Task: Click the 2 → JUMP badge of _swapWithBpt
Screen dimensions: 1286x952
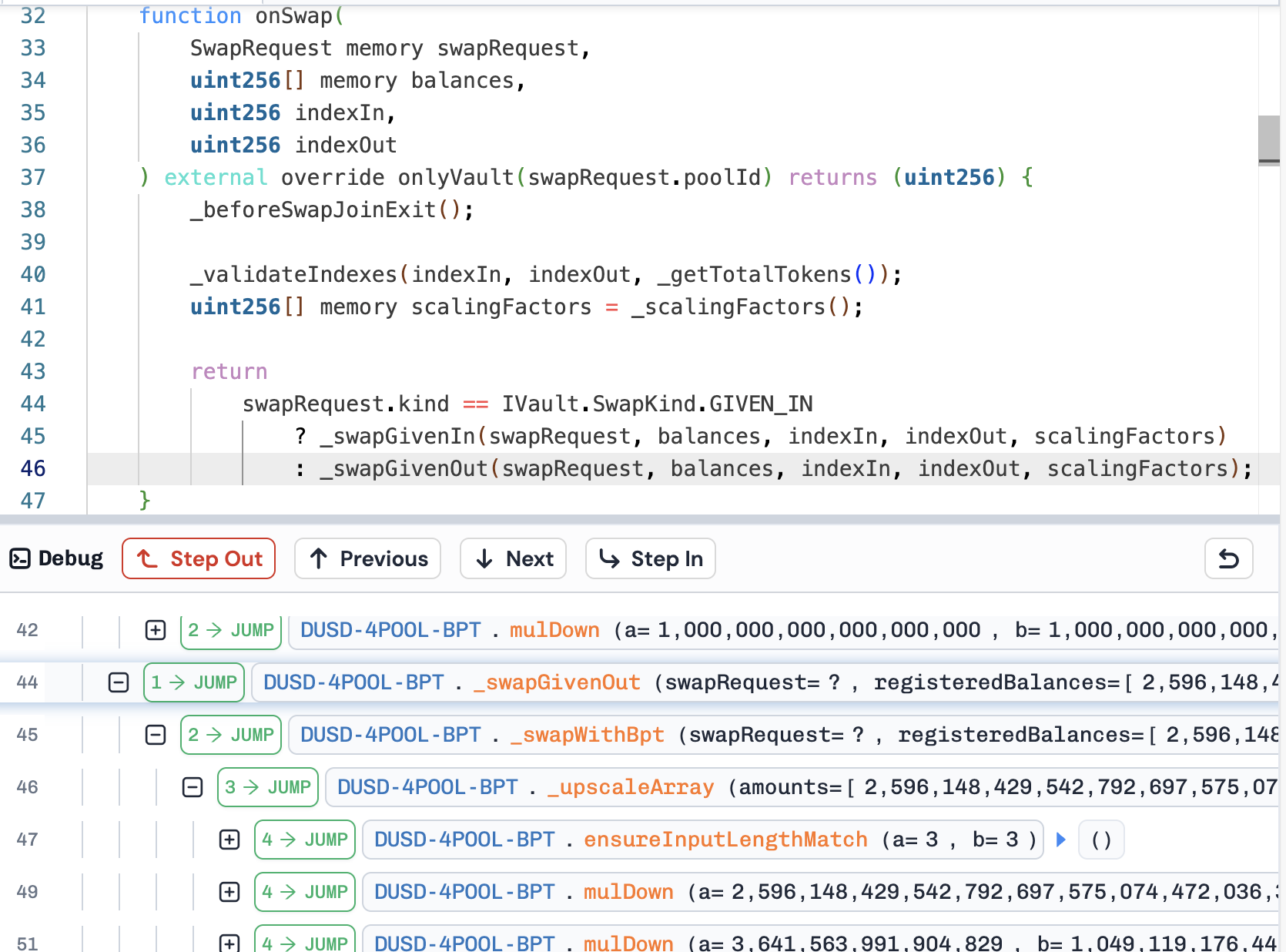Action: [x=231, y=735]
